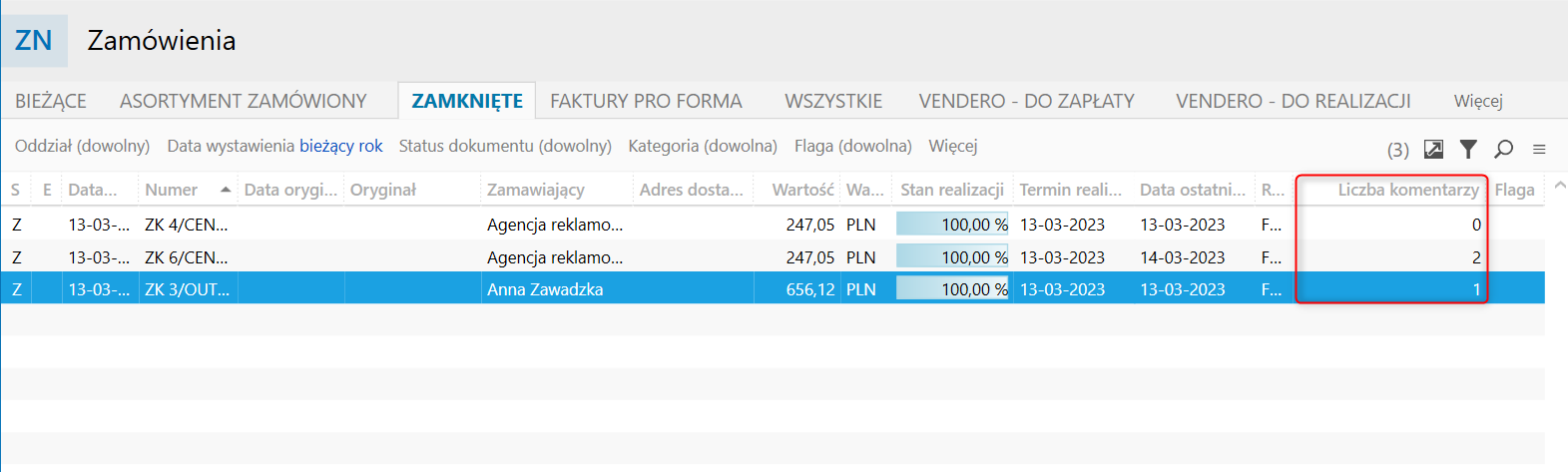Sort by the Wartość column header

click(797, 190)
